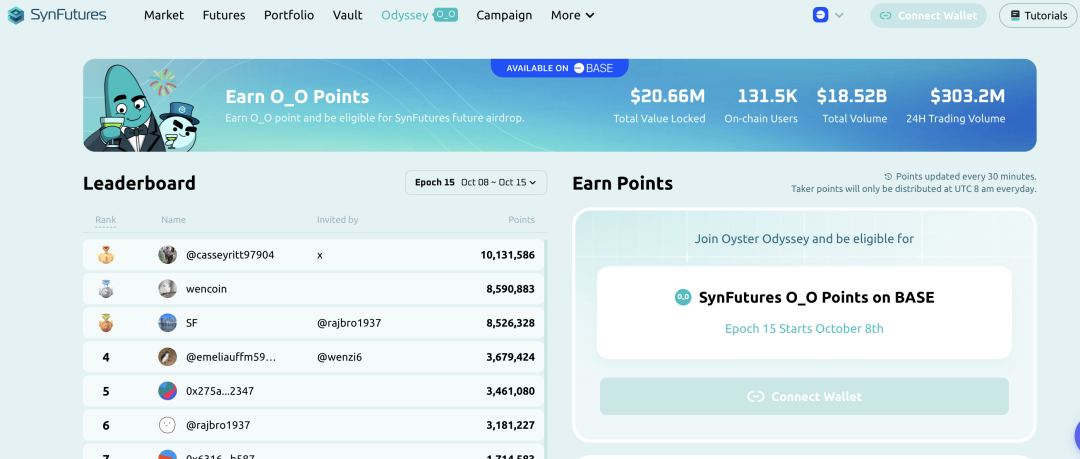
Task: Click the points value 3,181,227
Action: pyautogui.click(x=510, y=425)
